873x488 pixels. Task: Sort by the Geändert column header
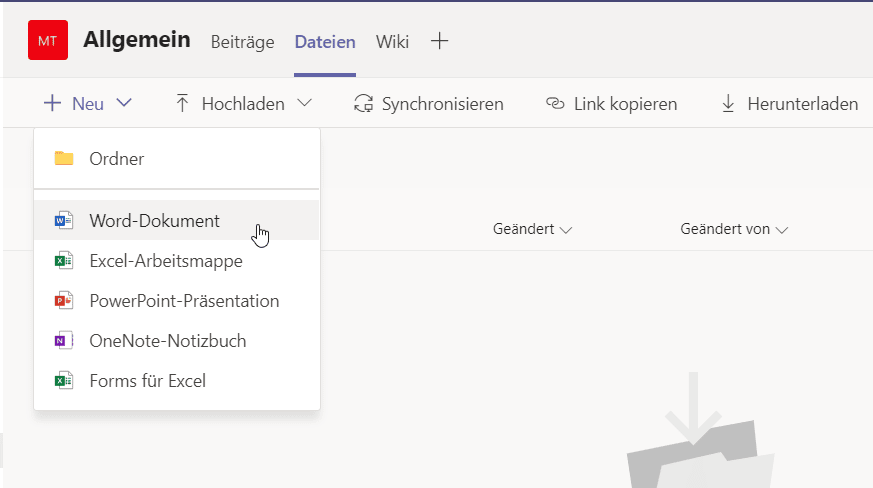point(523,229)
